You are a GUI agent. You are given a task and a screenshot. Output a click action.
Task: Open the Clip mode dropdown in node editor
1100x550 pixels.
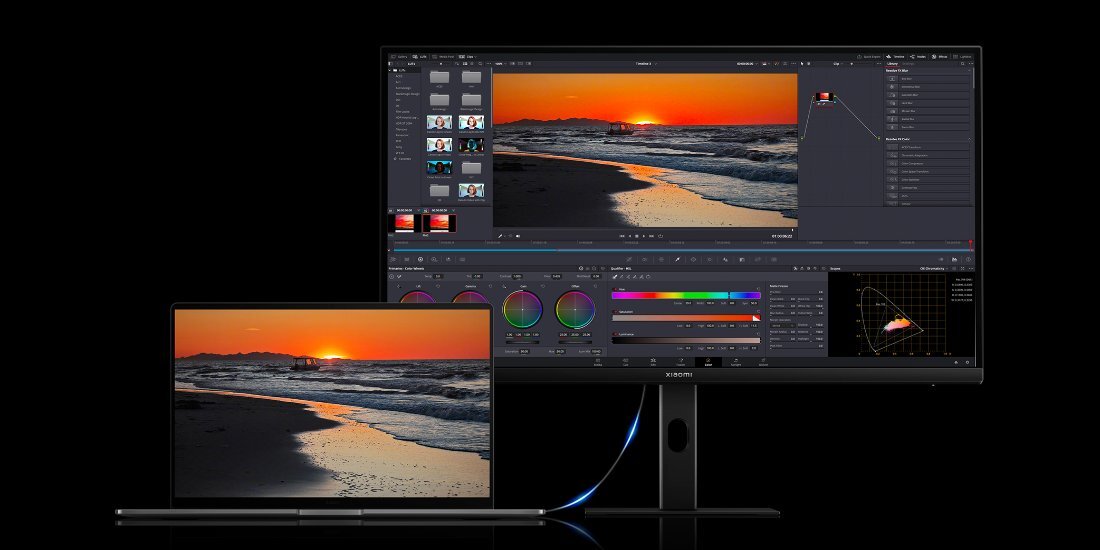[838, 64]
